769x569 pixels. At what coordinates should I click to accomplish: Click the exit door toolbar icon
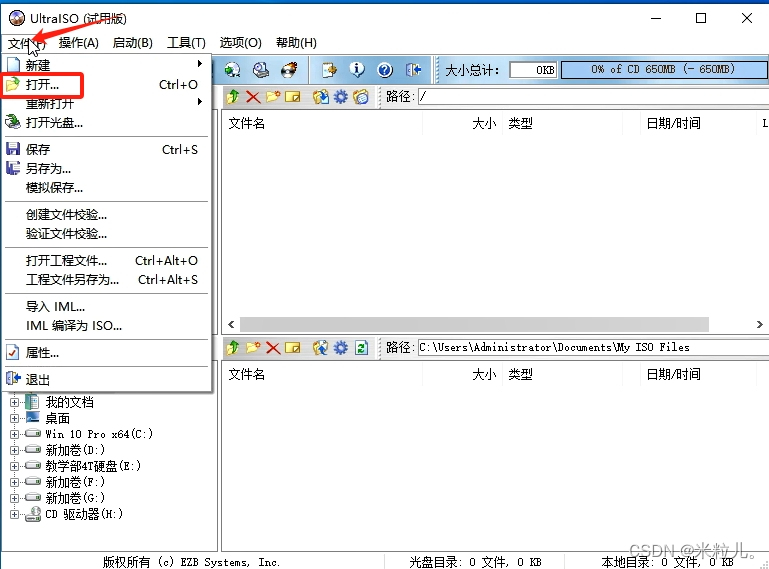[x=413, y=70]
